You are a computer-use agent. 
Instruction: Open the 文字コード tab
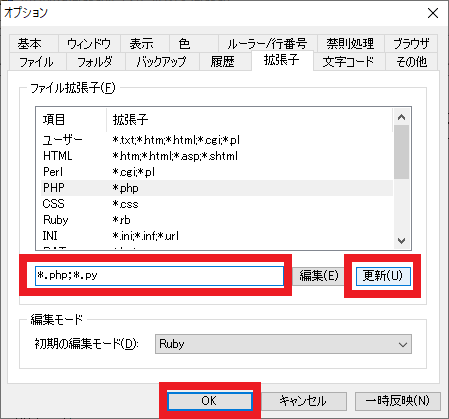click(x=349, y=62)
